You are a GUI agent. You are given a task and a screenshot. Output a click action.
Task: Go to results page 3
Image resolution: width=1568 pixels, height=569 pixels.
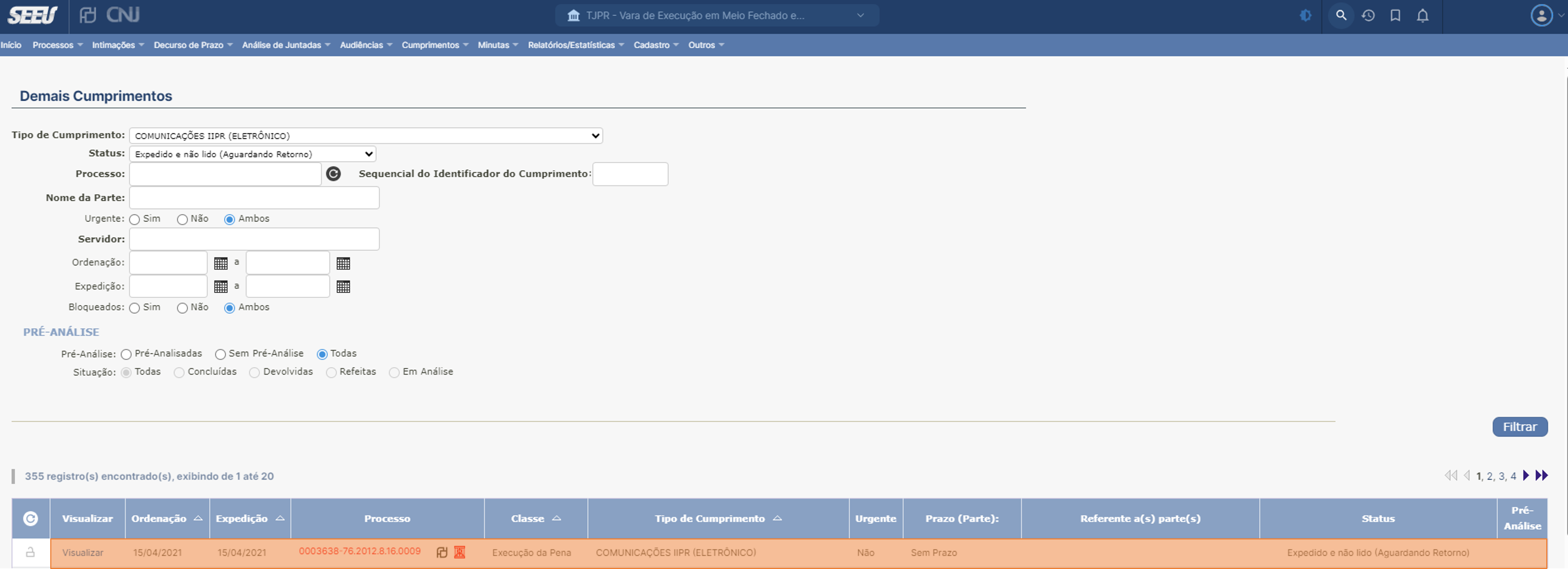[1501, 476]
